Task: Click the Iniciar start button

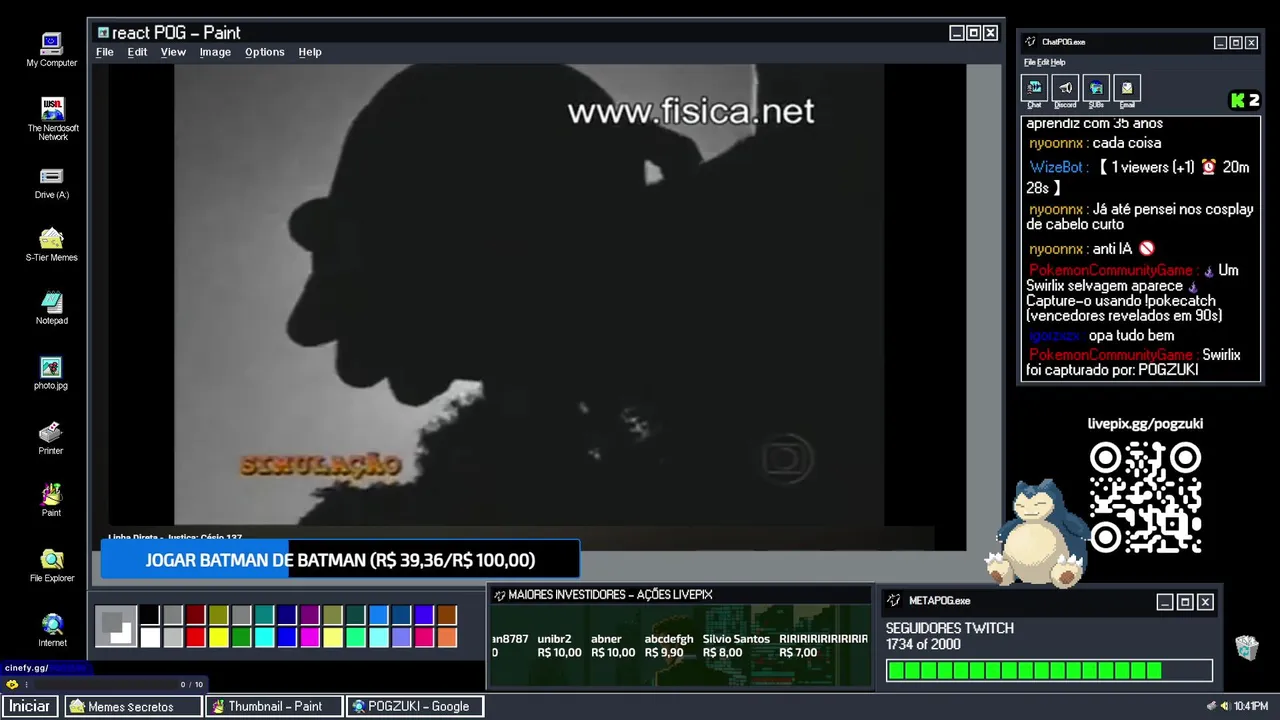Action: (29, 706)
